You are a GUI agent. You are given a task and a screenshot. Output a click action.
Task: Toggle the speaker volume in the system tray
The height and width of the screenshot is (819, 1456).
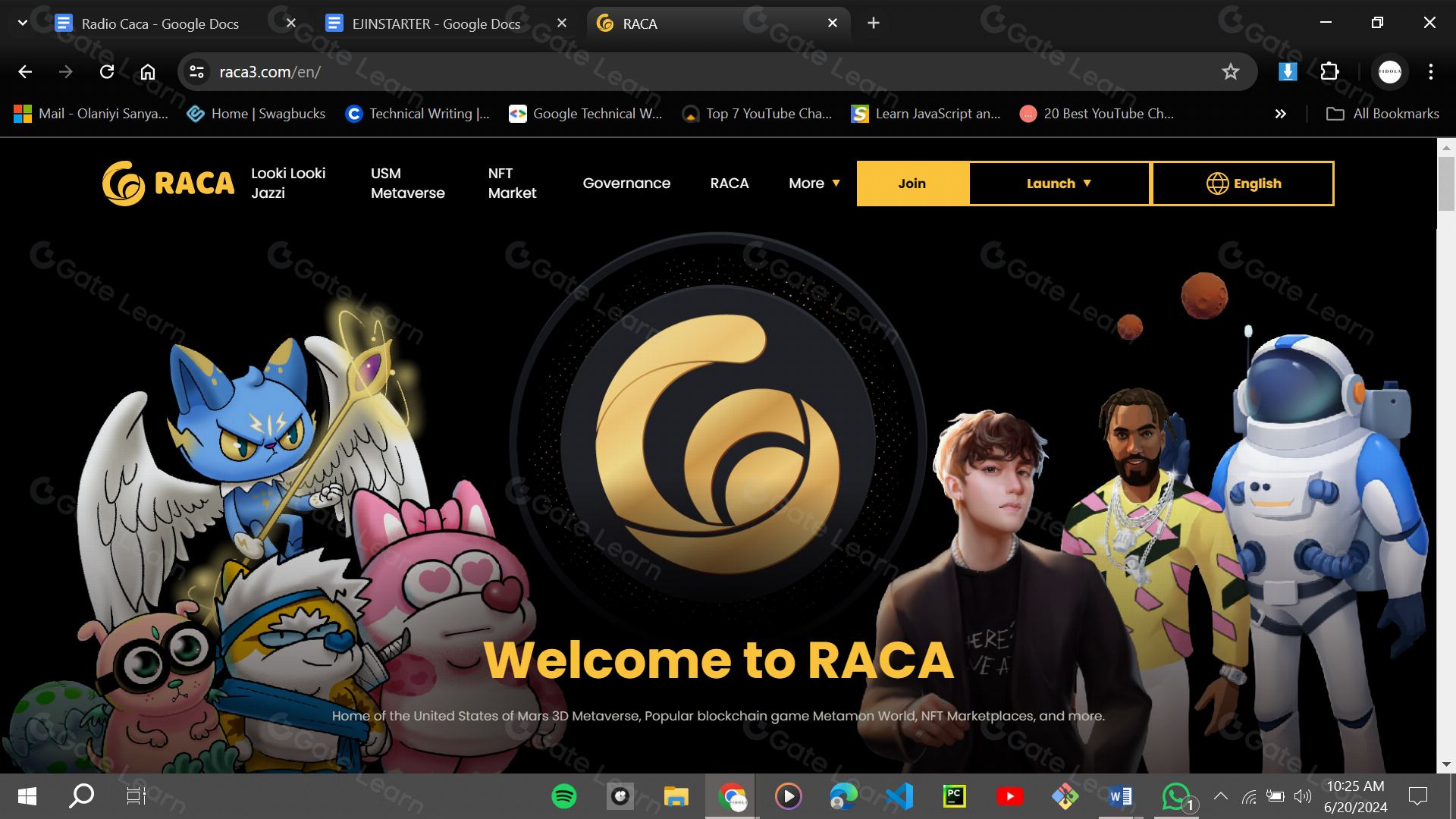(x=1303, y=796)
